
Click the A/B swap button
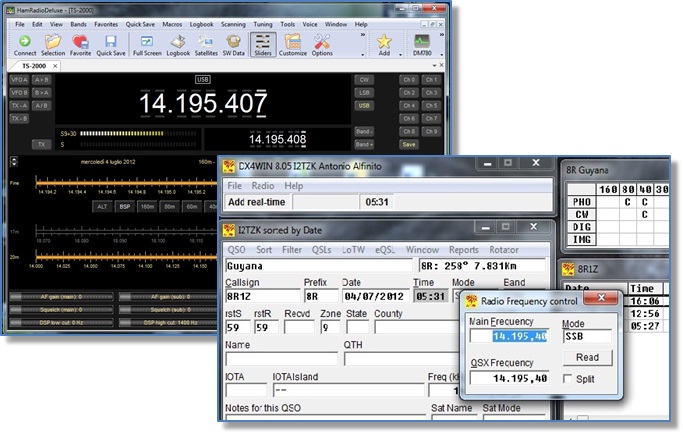pos(41,105)
